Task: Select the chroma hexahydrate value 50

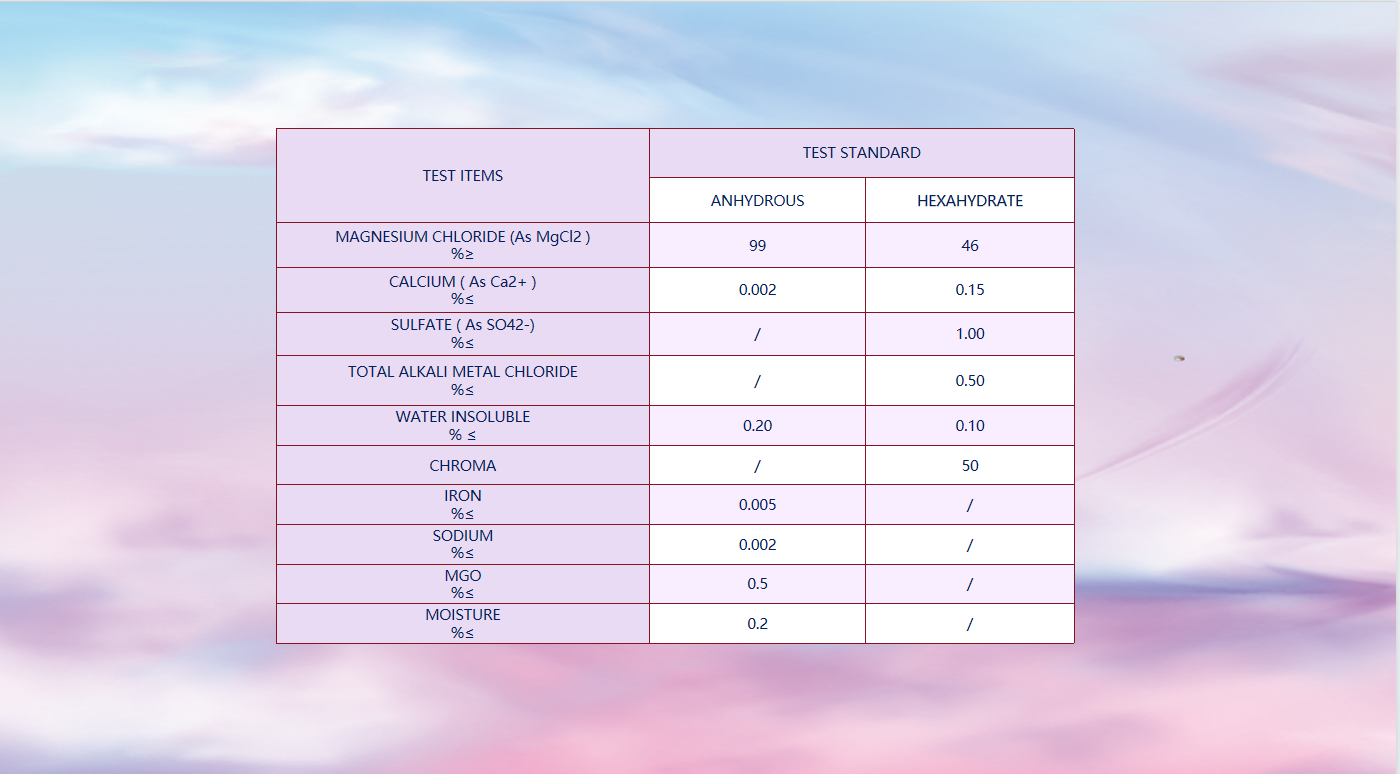Action: [969, 466]
